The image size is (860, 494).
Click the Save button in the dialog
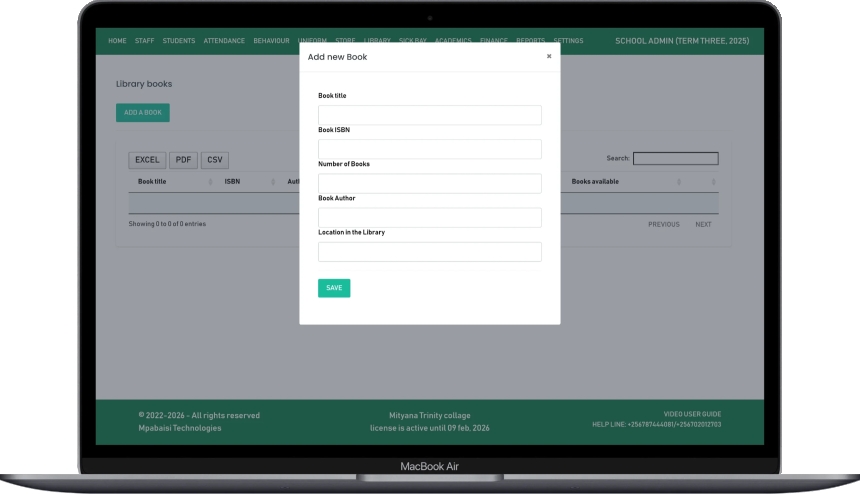(334, 288)
